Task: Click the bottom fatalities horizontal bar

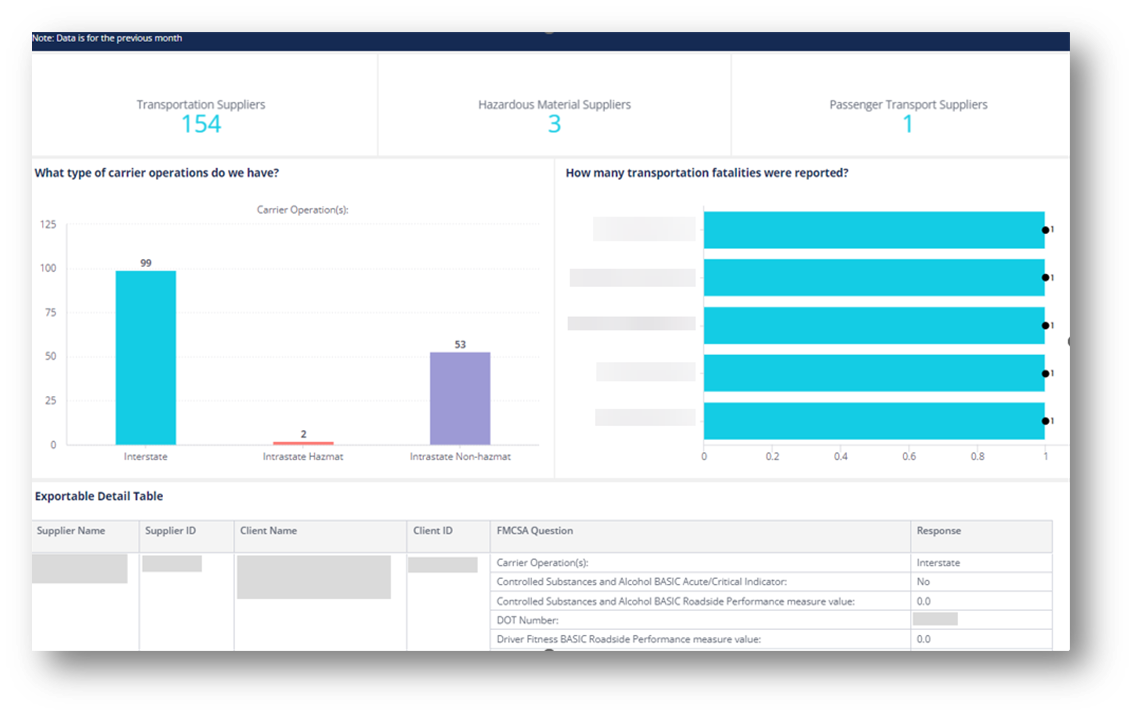Action: 873,420
